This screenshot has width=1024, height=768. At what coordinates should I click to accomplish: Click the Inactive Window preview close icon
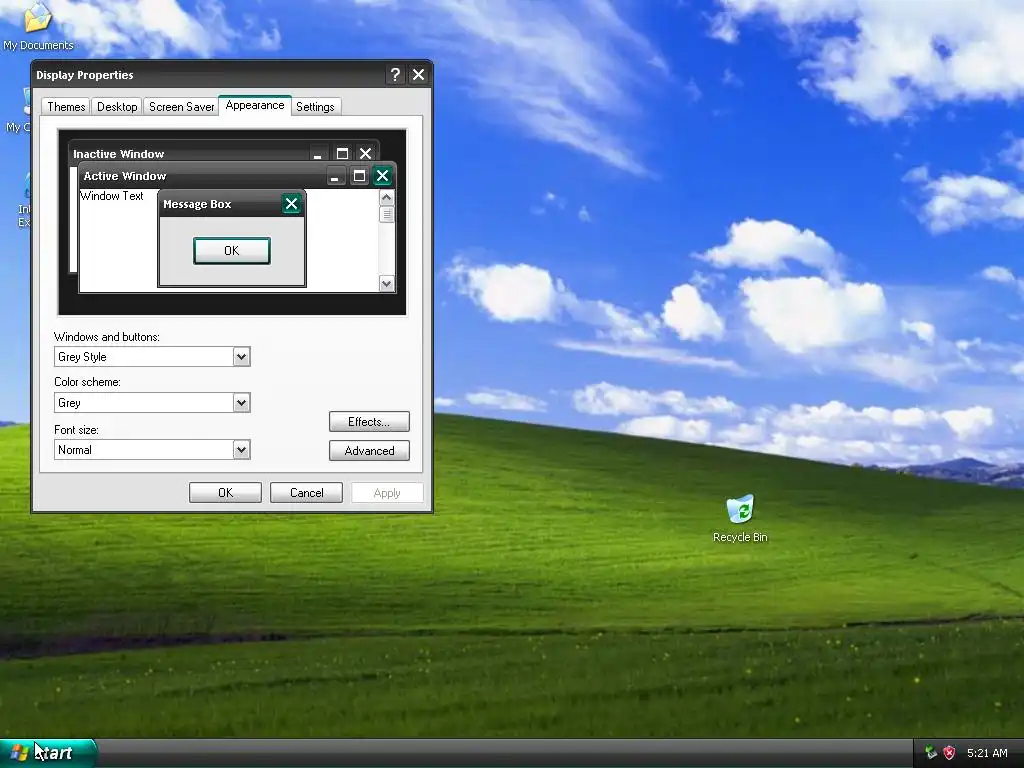coord(366,153)
